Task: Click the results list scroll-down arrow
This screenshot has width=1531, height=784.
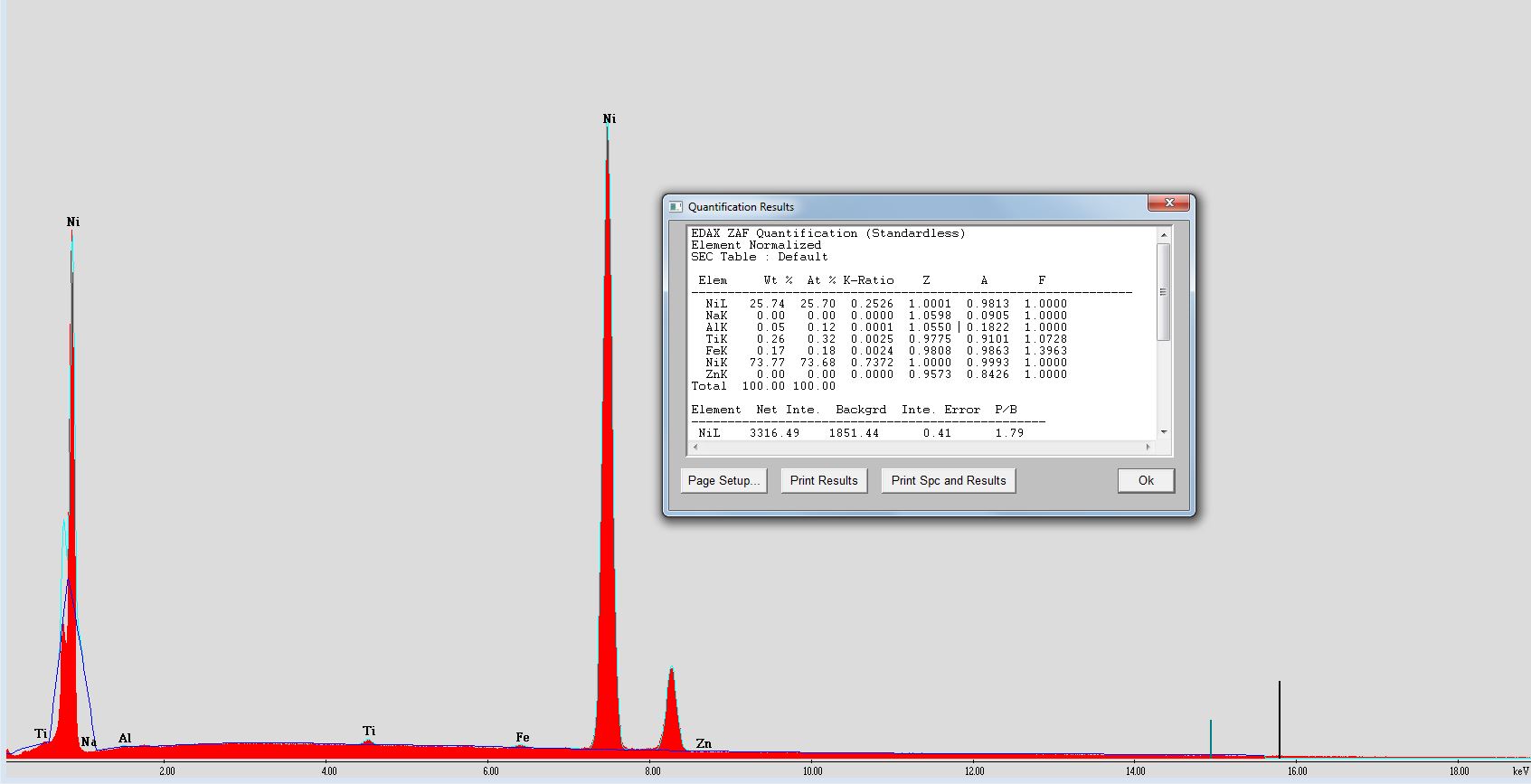Action: [1164, 432]
